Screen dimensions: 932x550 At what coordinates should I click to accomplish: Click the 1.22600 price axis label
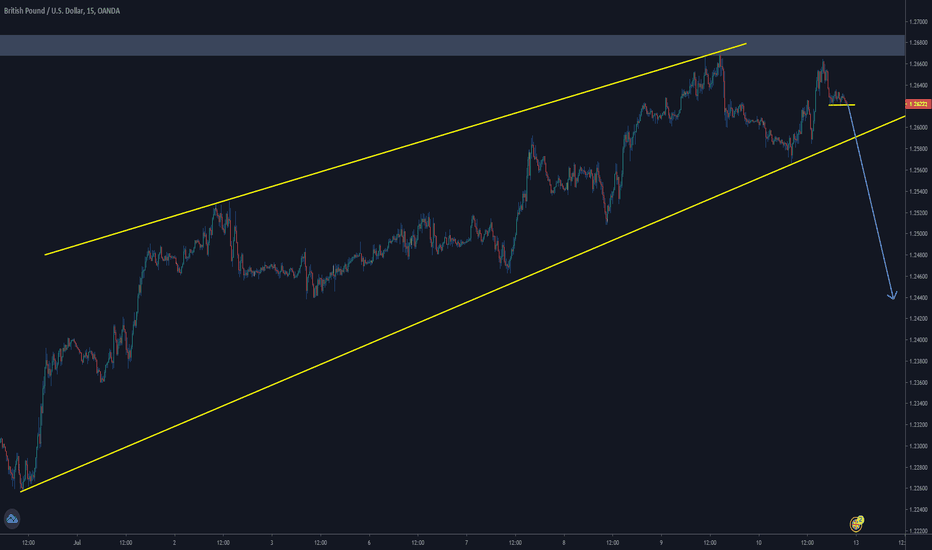click(918, 488)
